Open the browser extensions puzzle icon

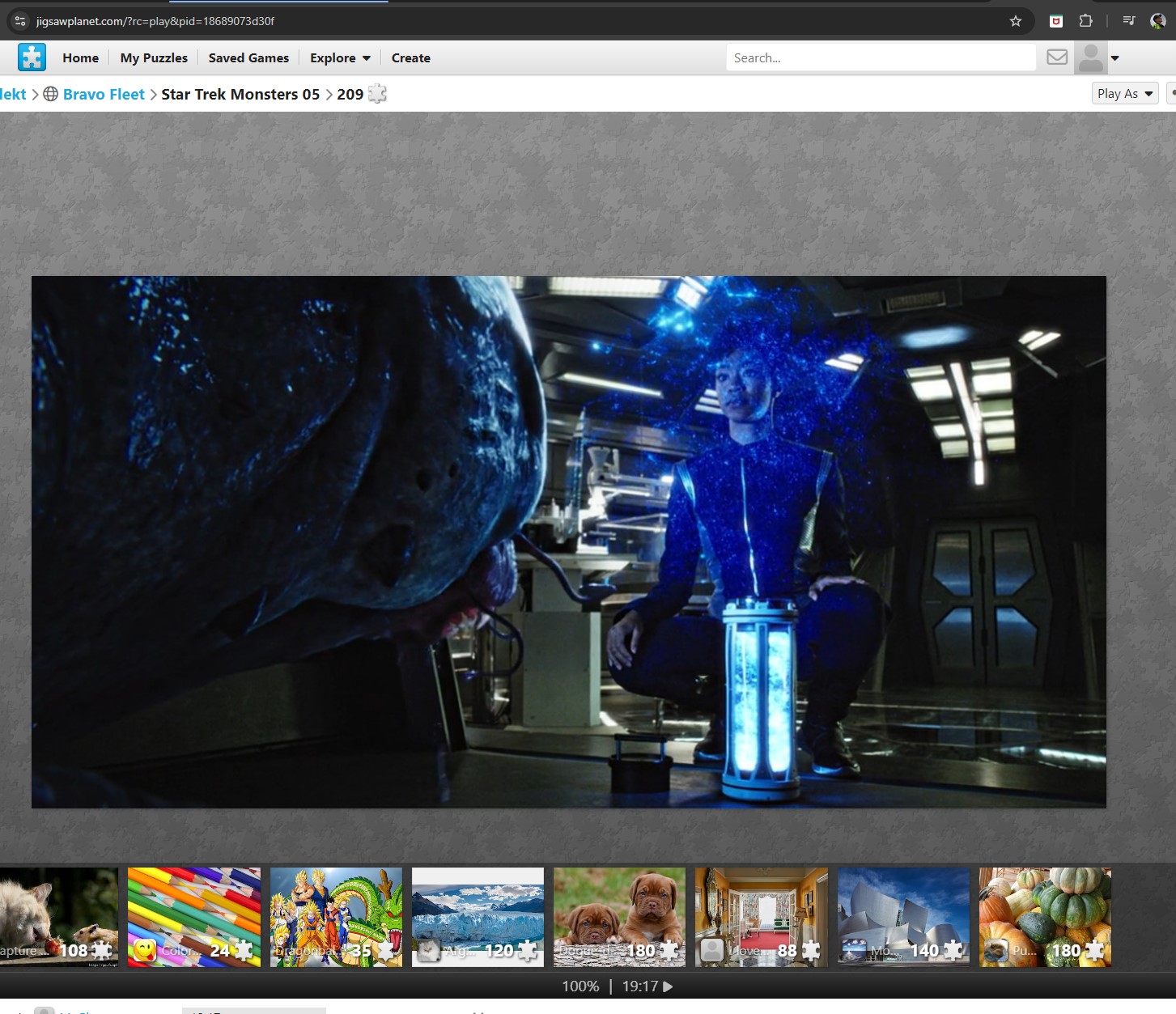coord(1086,21)
